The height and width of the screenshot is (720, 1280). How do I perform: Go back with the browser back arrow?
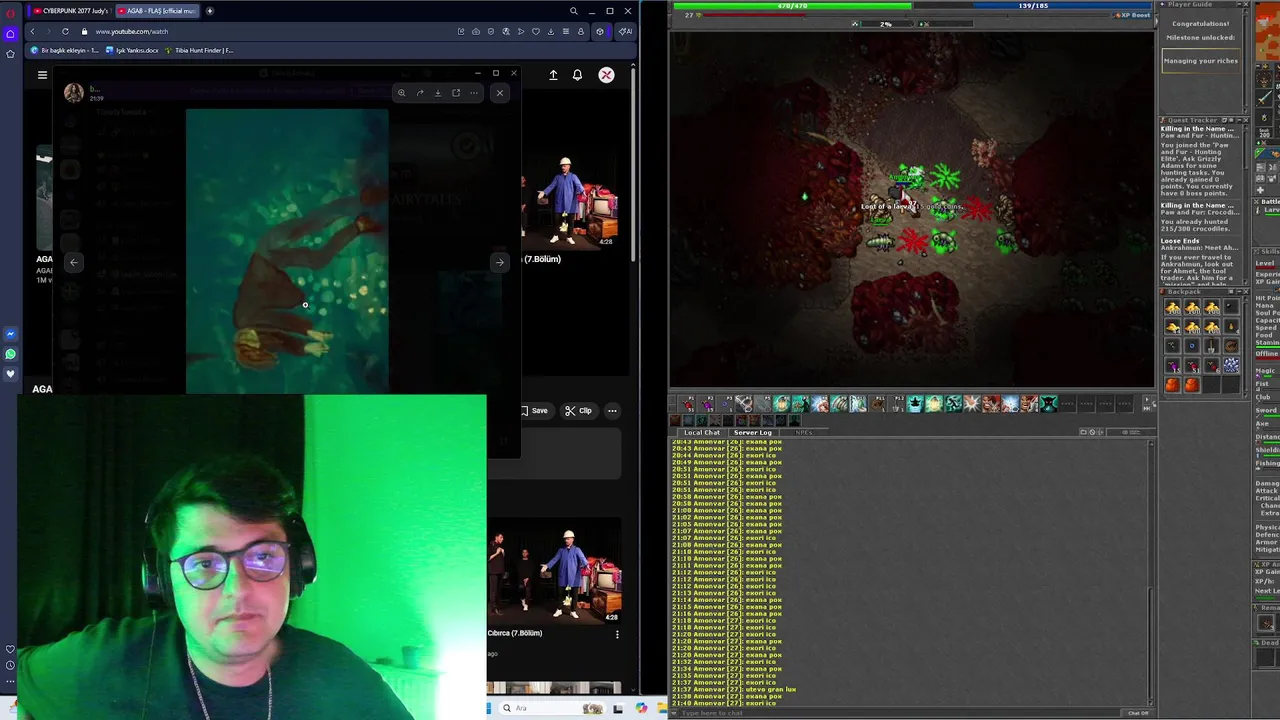coord(32,31)
